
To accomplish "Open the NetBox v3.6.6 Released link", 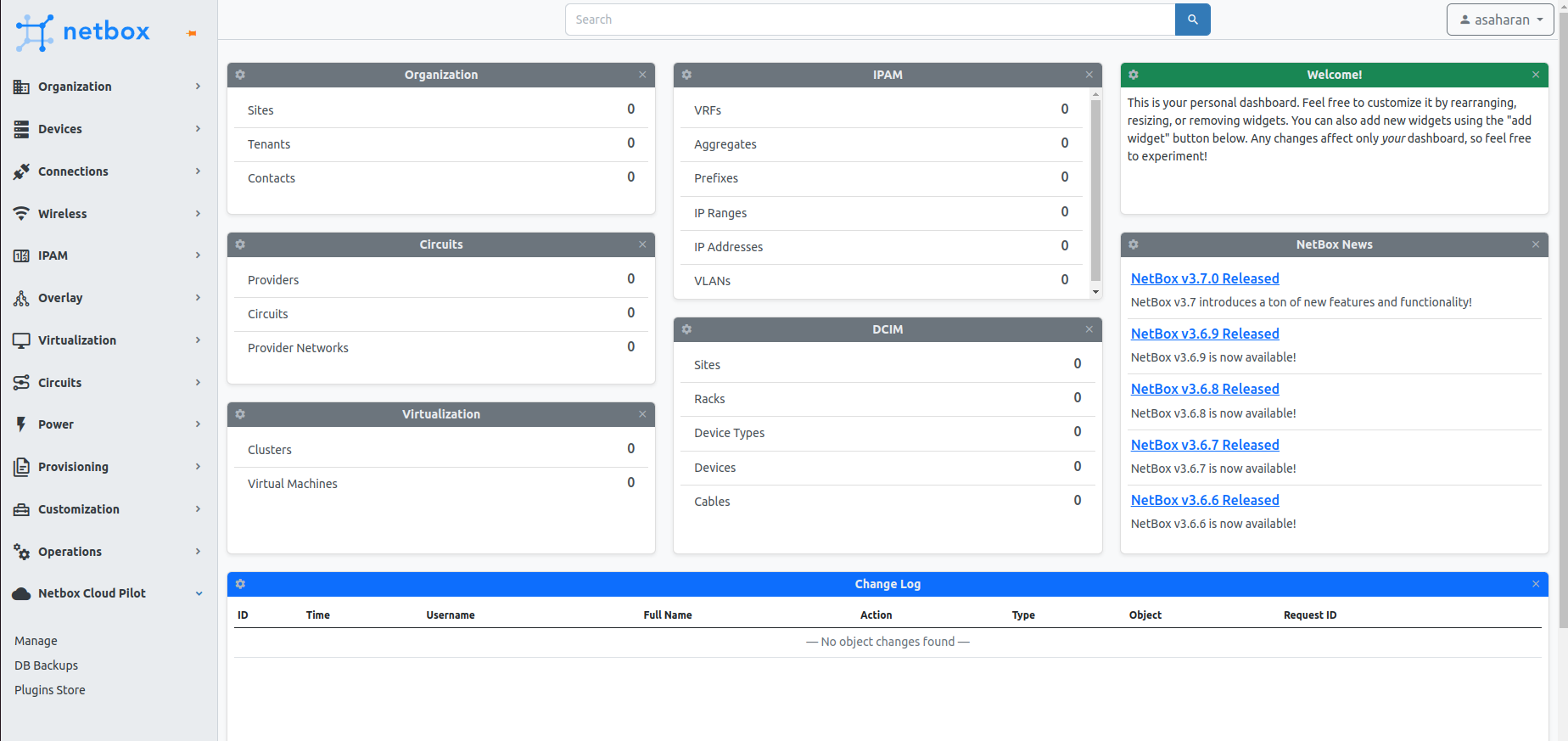I will (1205, 500).
